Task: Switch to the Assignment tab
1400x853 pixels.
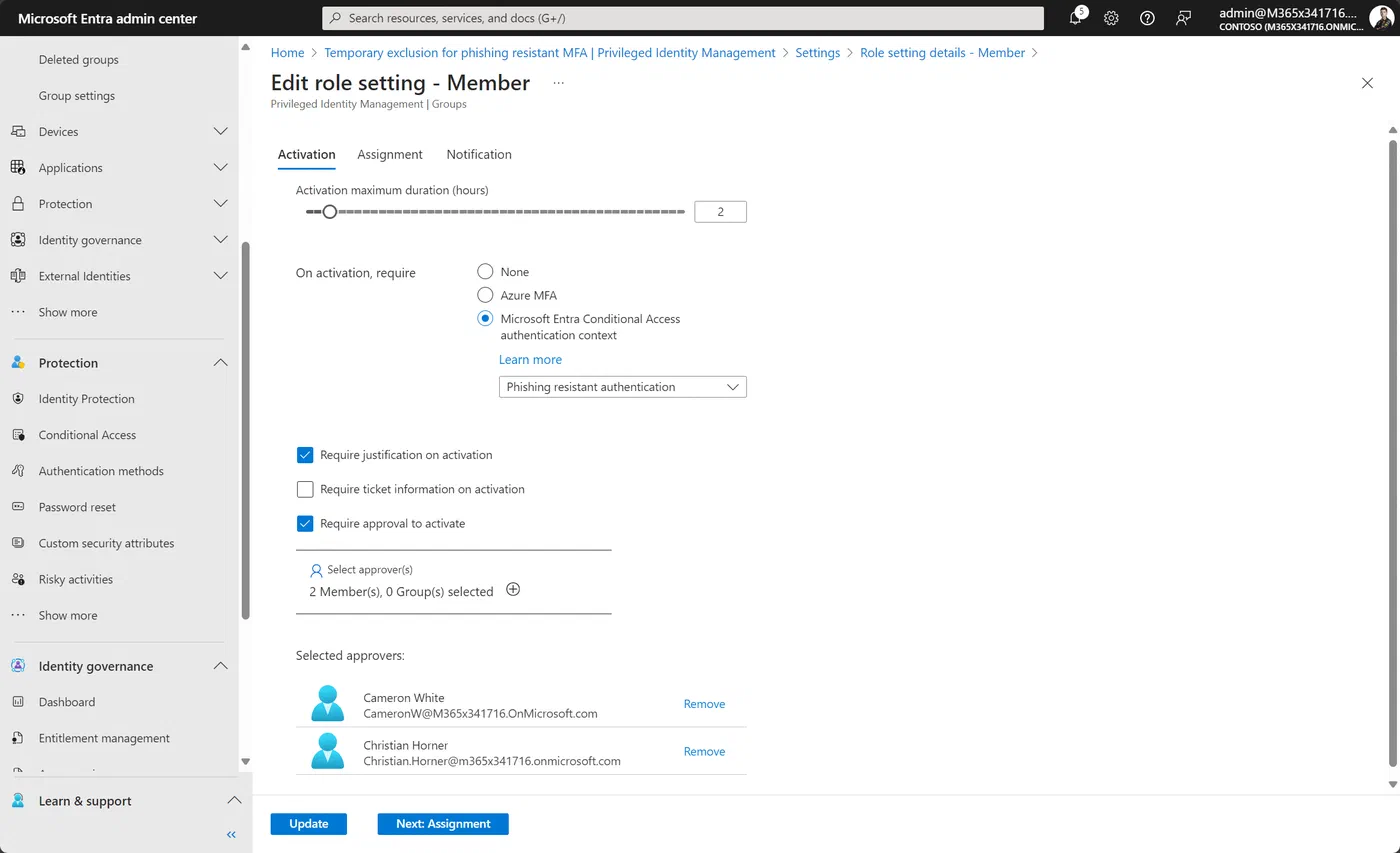Action: coord(390,155)
